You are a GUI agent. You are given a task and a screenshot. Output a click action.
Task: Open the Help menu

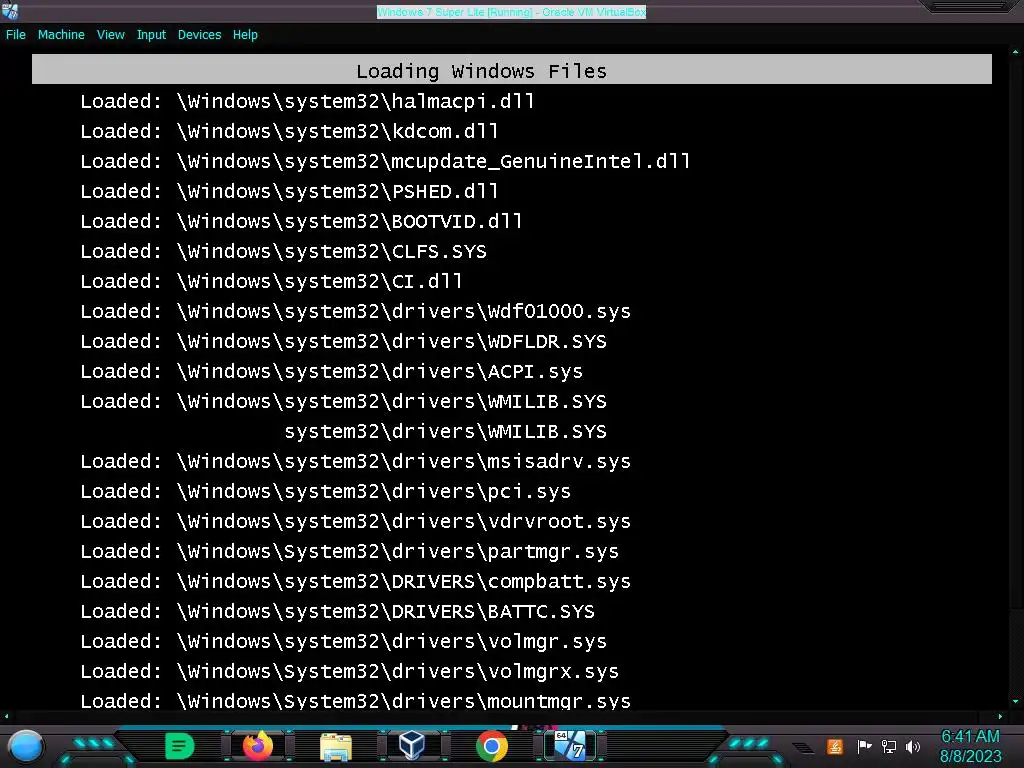tap(245, 35)
